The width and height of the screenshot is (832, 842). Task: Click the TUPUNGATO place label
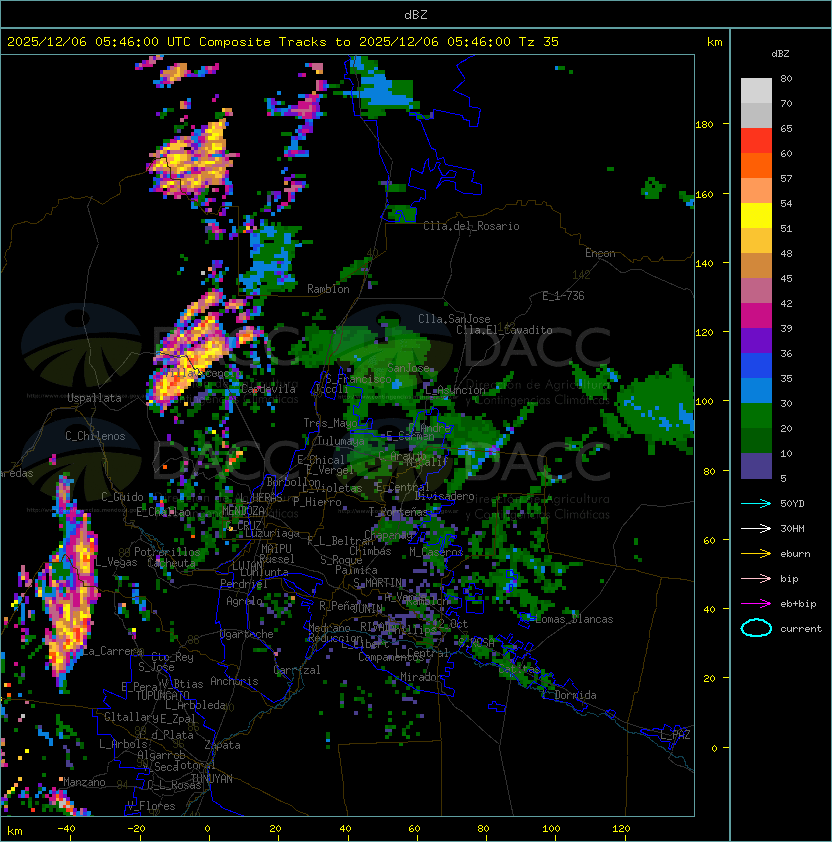[x=162, y=696]
